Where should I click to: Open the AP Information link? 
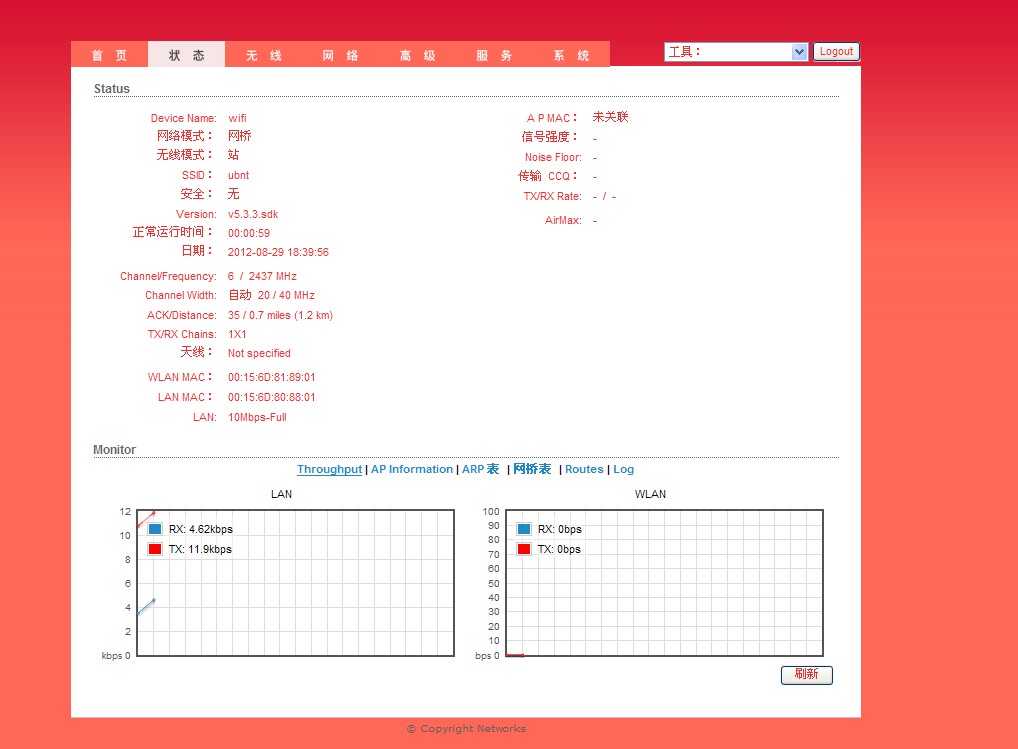(412, 469)
